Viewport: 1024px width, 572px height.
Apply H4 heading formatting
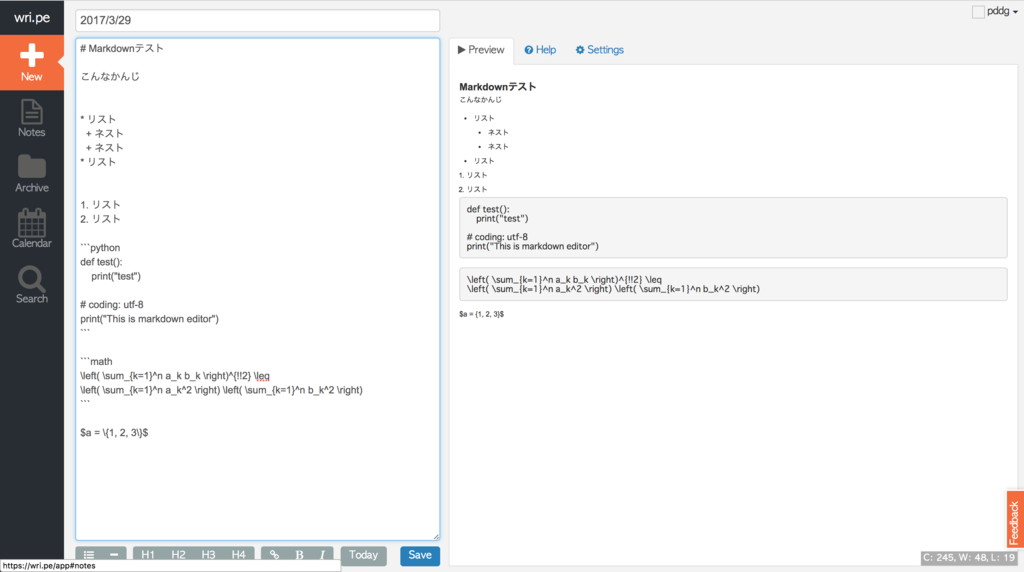point(238,555)
